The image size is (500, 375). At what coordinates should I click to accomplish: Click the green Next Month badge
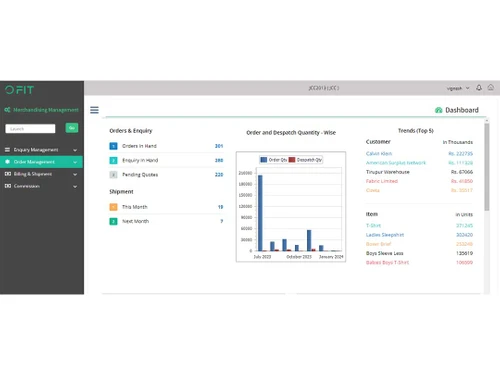(113, 221)
